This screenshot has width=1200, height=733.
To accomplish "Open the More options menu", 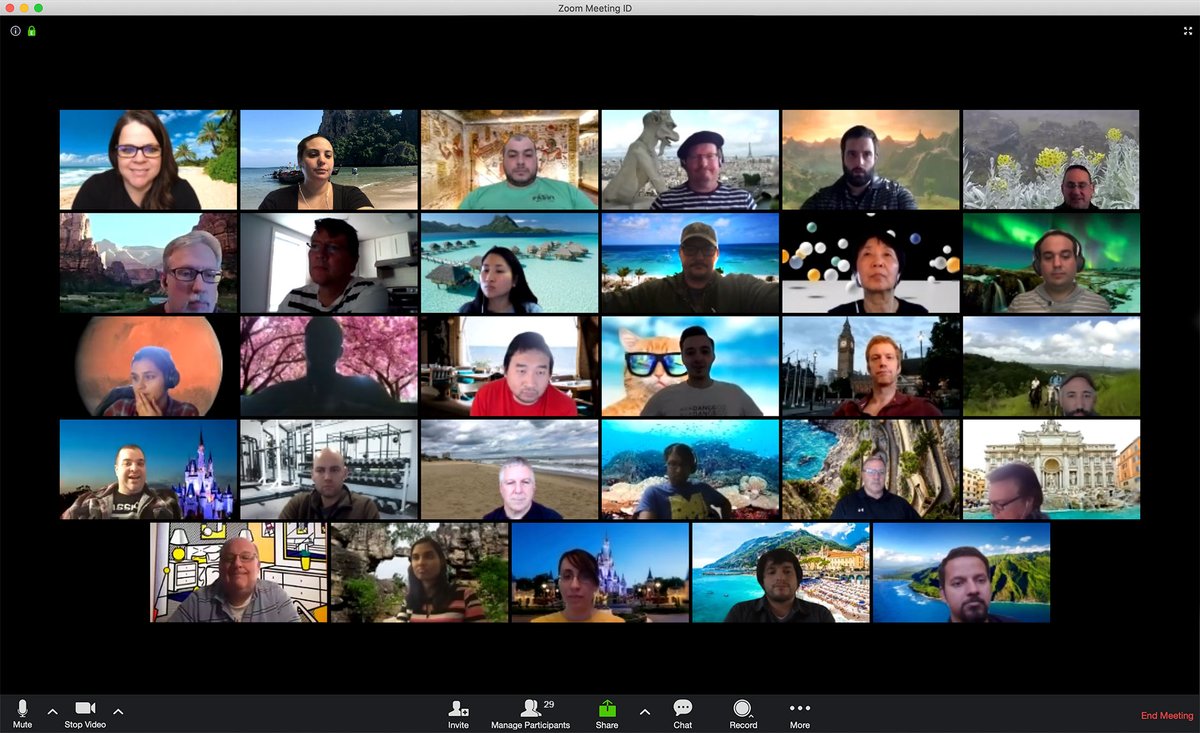I will (x=800, y=713).
